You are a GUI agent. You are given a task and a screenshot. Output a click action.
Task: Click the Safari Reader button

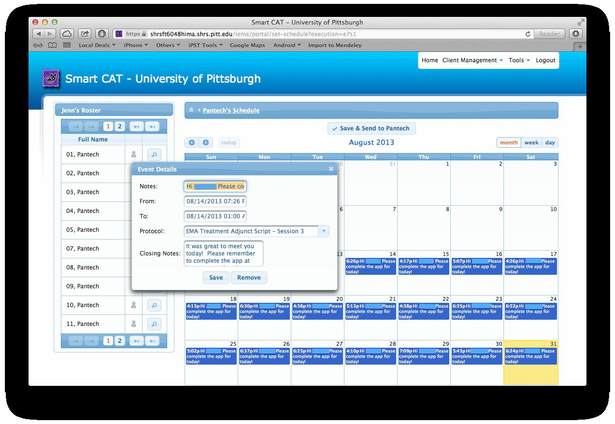click(549, 34)
